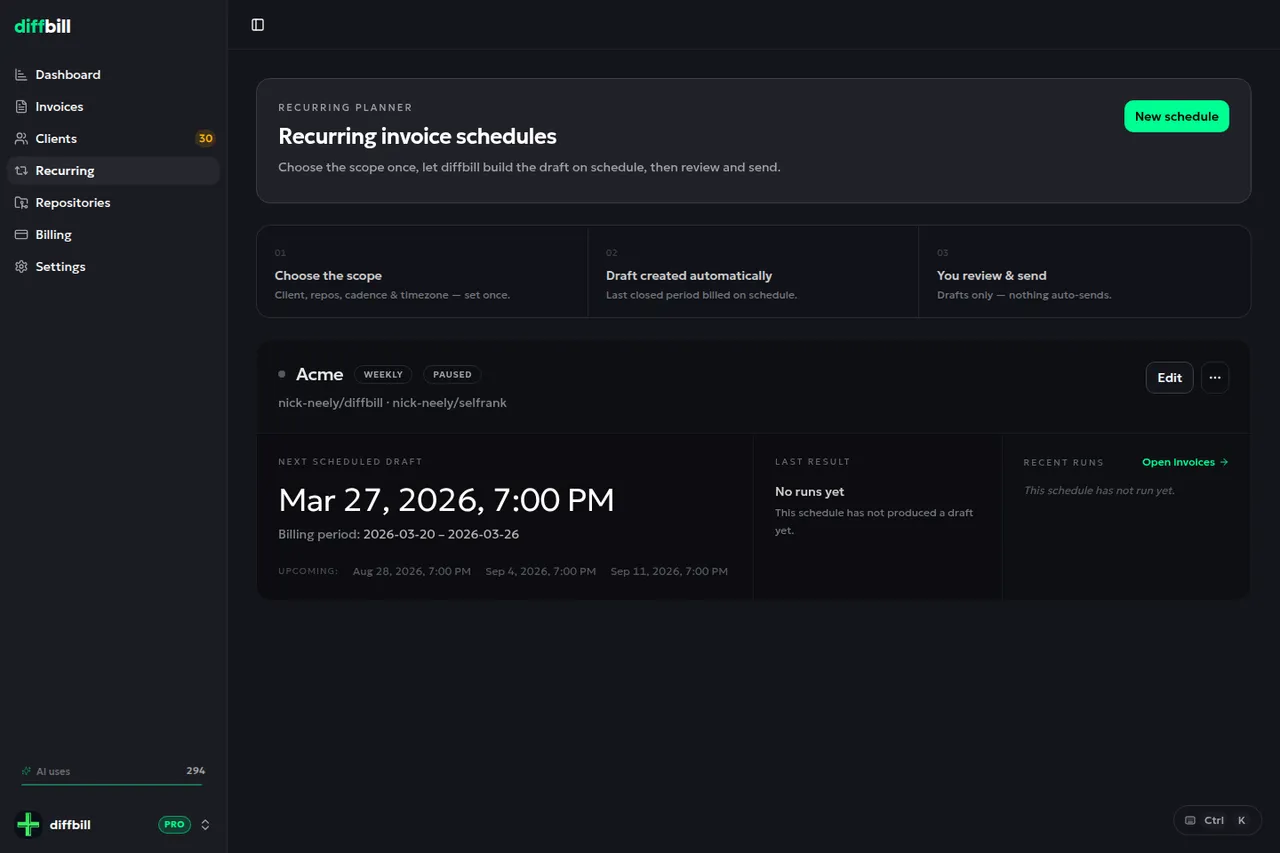The width and height of the screenshot is (1280, 853).
Task: Click upcoming date Sep 11, 2026
Action: (x=669, y=571)
